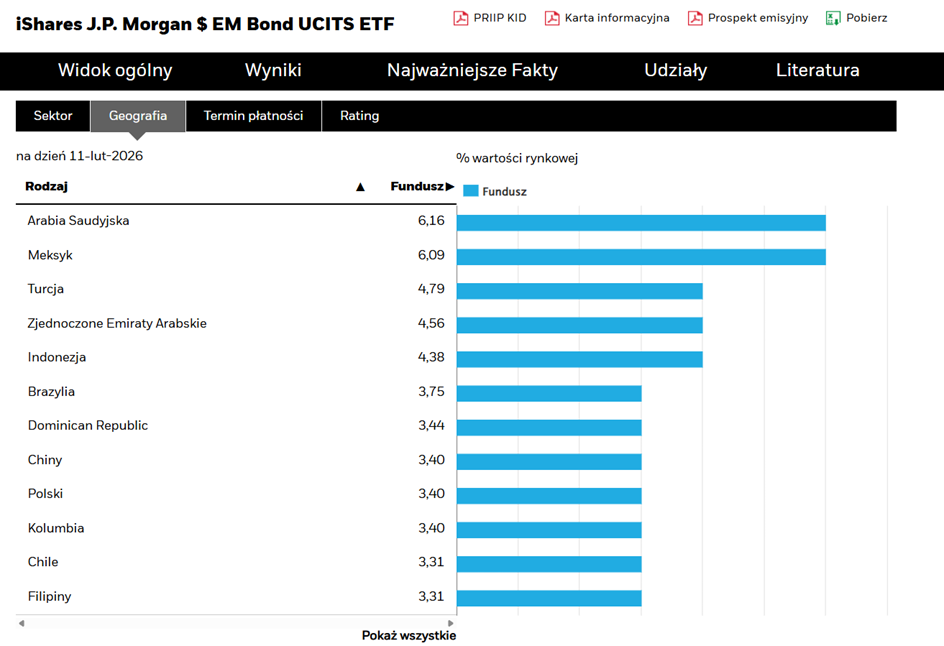Select the Termin płatności tab

253,116
